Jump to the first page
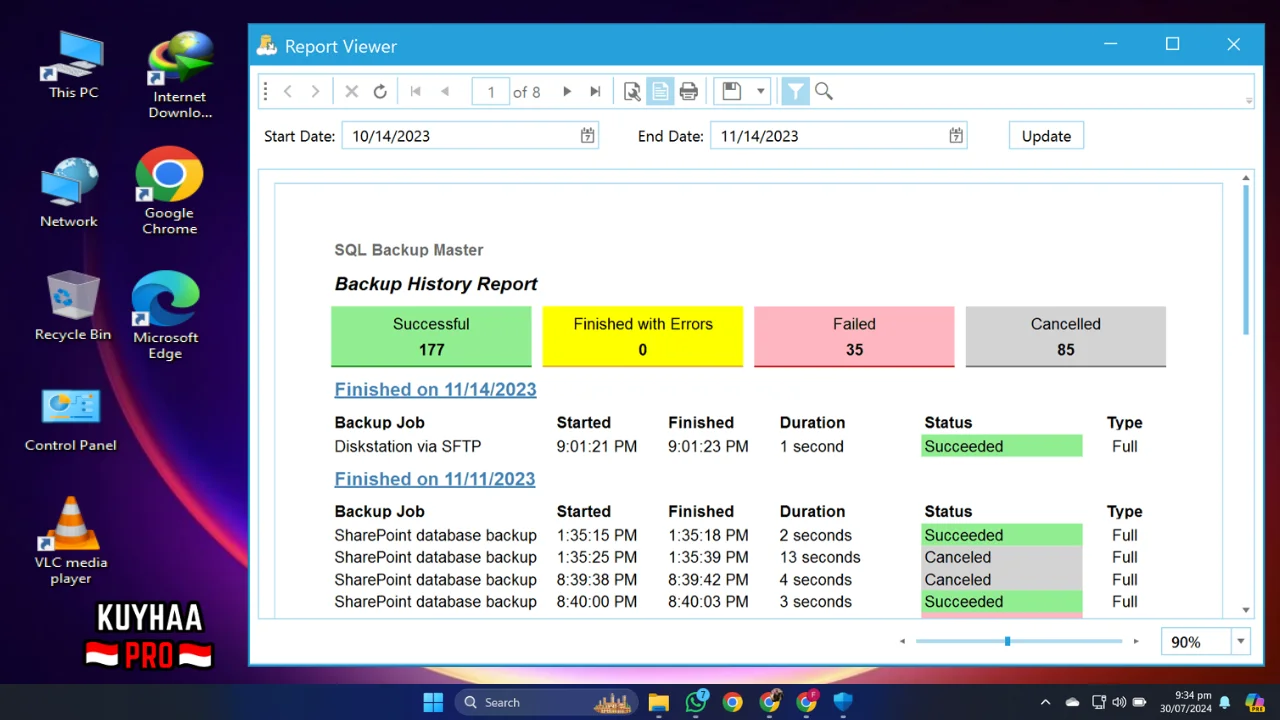Screen dimensions: 1280x720 point(415,91)
